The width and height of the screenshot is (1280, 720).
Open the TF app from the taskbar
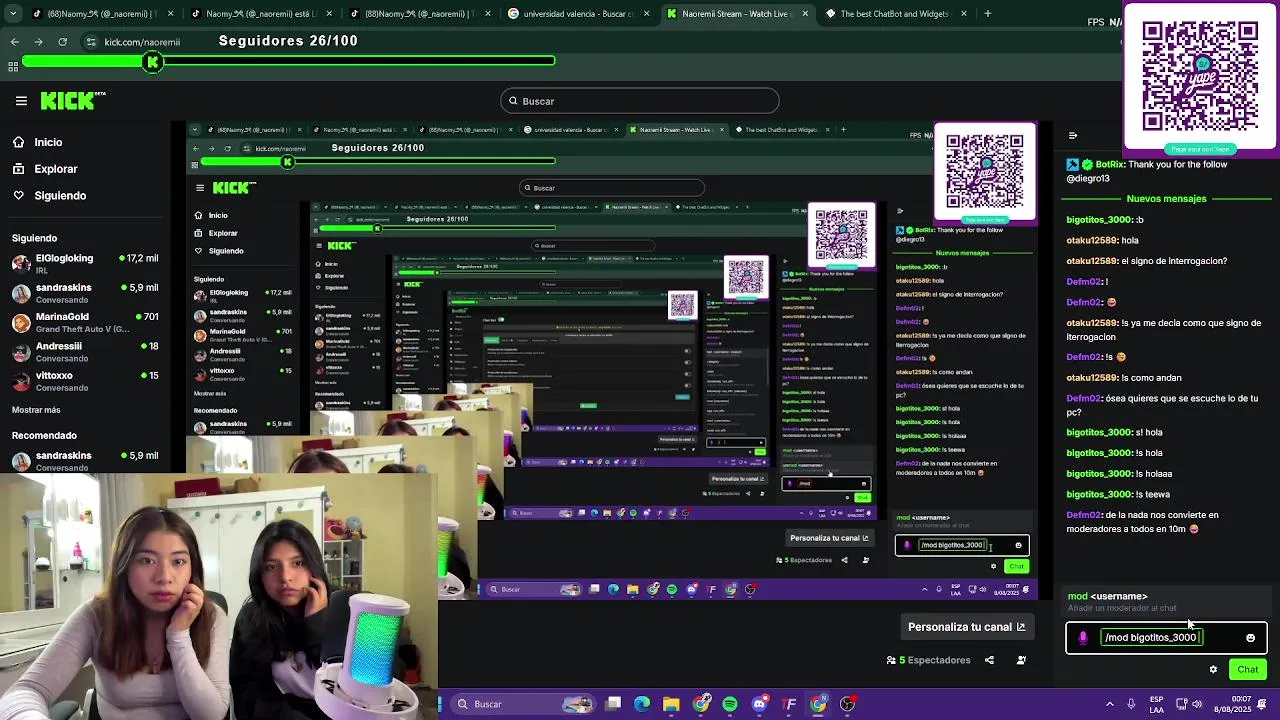(x=789, y=704)
